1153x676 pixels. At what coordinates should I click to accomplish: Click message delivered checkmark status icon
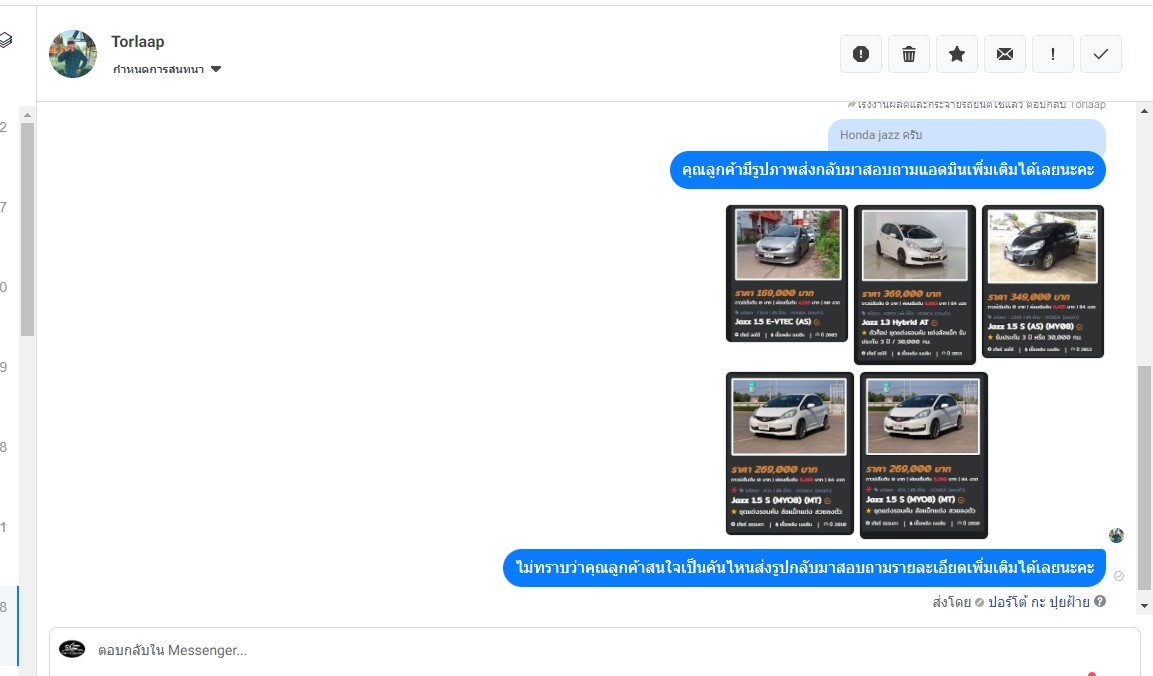coord(1118,576)
